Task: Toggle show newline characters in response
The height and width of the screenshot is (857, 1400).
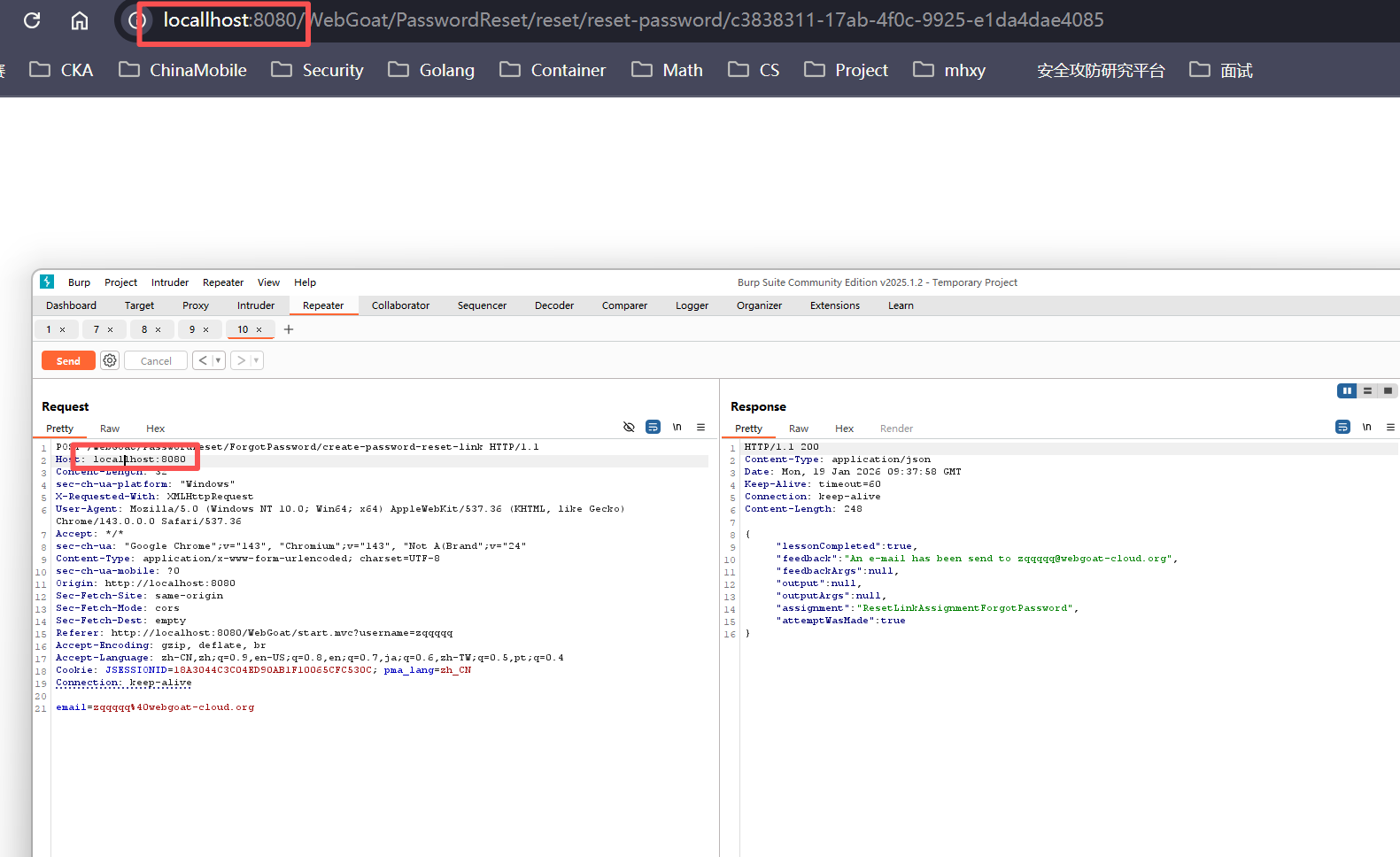Action: (1366, 428)
